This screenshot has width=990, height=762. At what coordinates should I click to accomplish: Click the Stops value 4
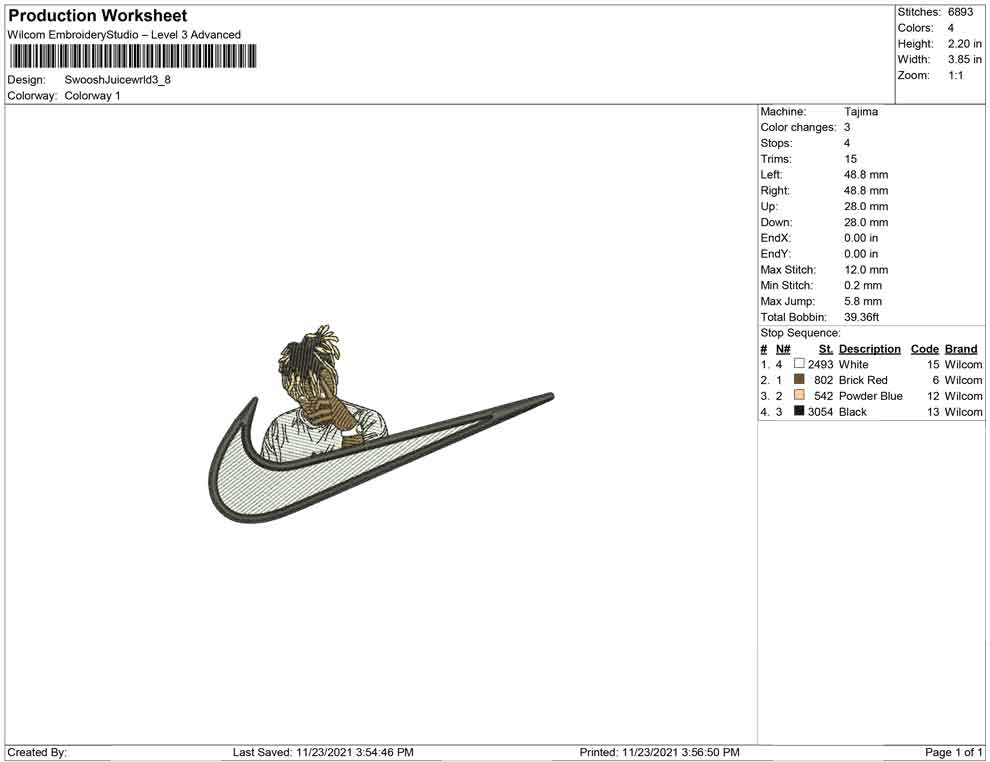point(847,143)
